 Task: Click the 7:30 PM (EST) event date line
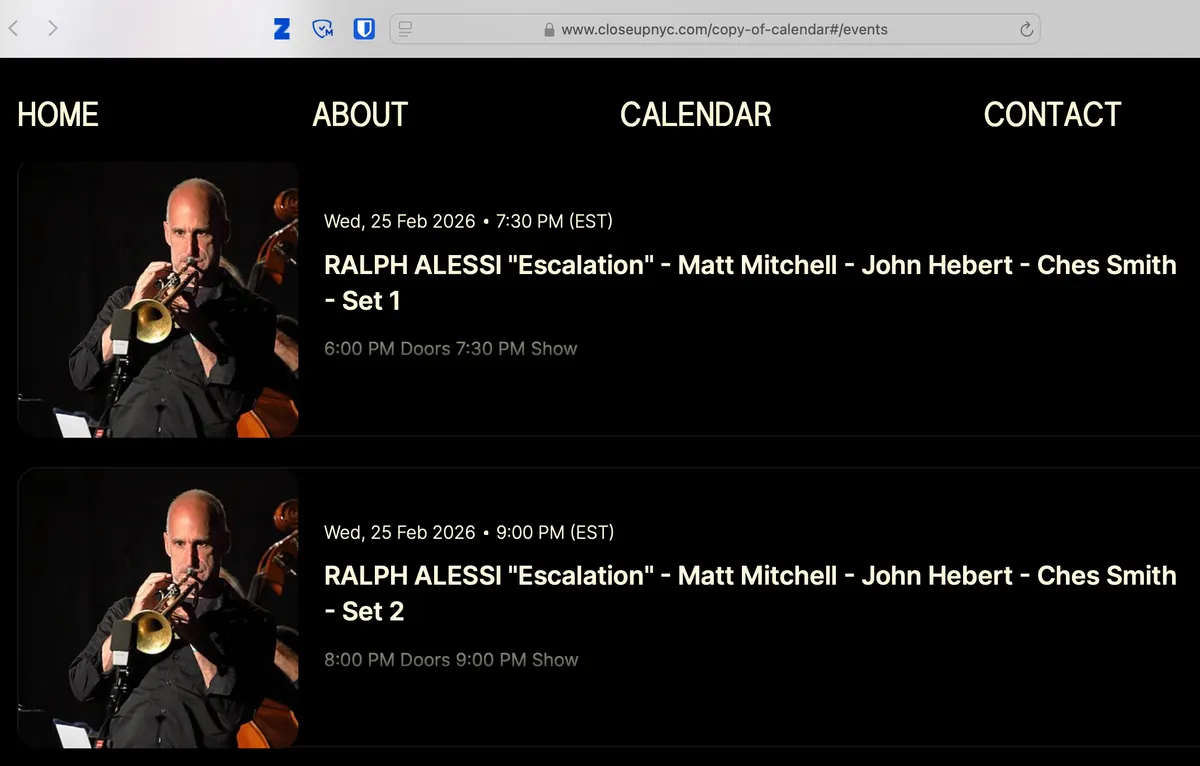point(468,221)
